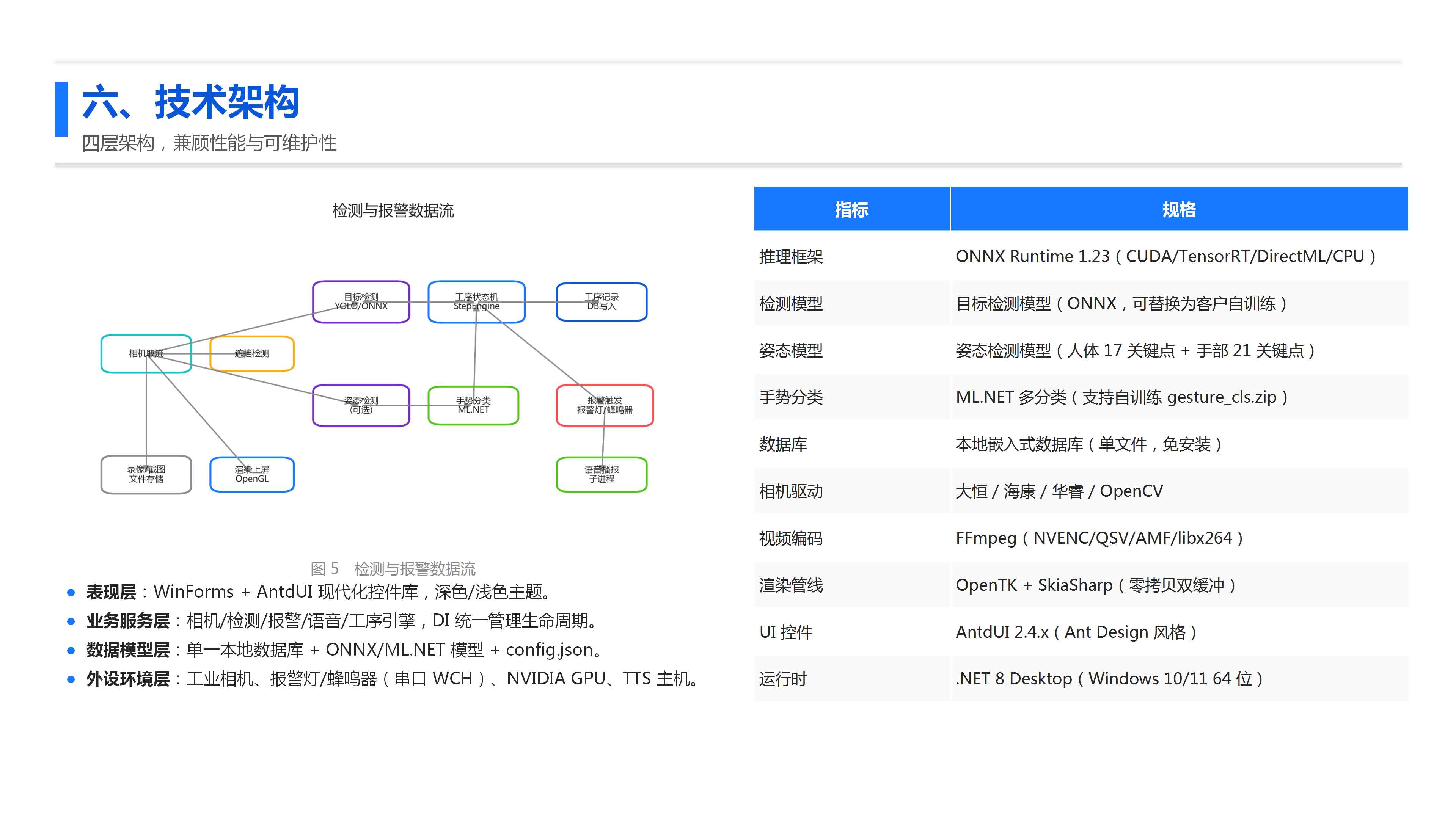Select cell '.NET 8 Desktop（Windows 10/11 64 位）'
The height and width of the screenshot is (819, 1456).
coord(1180,679)
